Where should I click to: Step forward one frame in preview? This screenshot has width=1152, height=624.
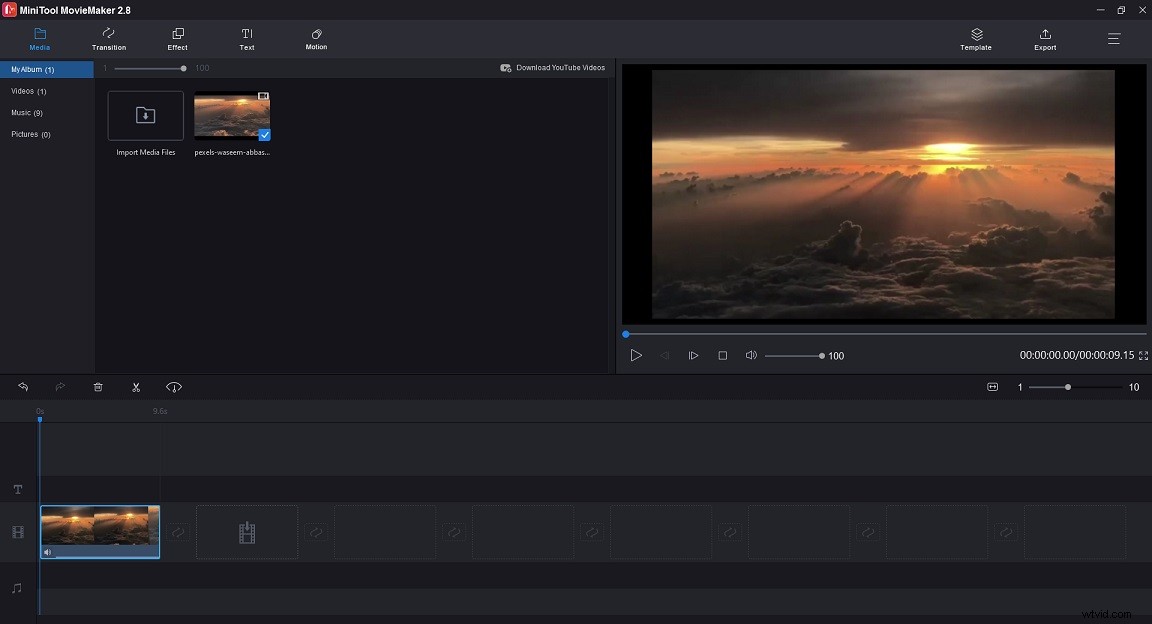[693, 355]
